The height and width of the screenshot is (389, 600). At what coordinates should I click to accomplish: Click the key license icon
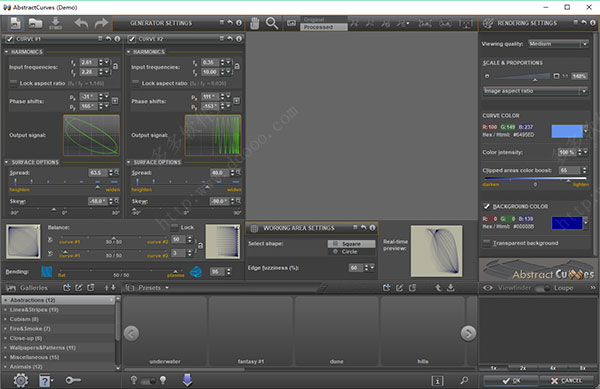pyautogui.click(x=73, y=380)
